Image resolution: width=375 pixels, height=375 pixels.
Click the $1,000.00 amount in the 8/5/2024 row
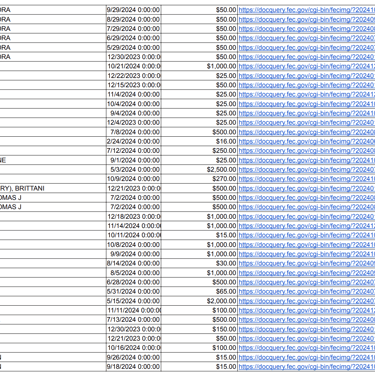(199, 273)
